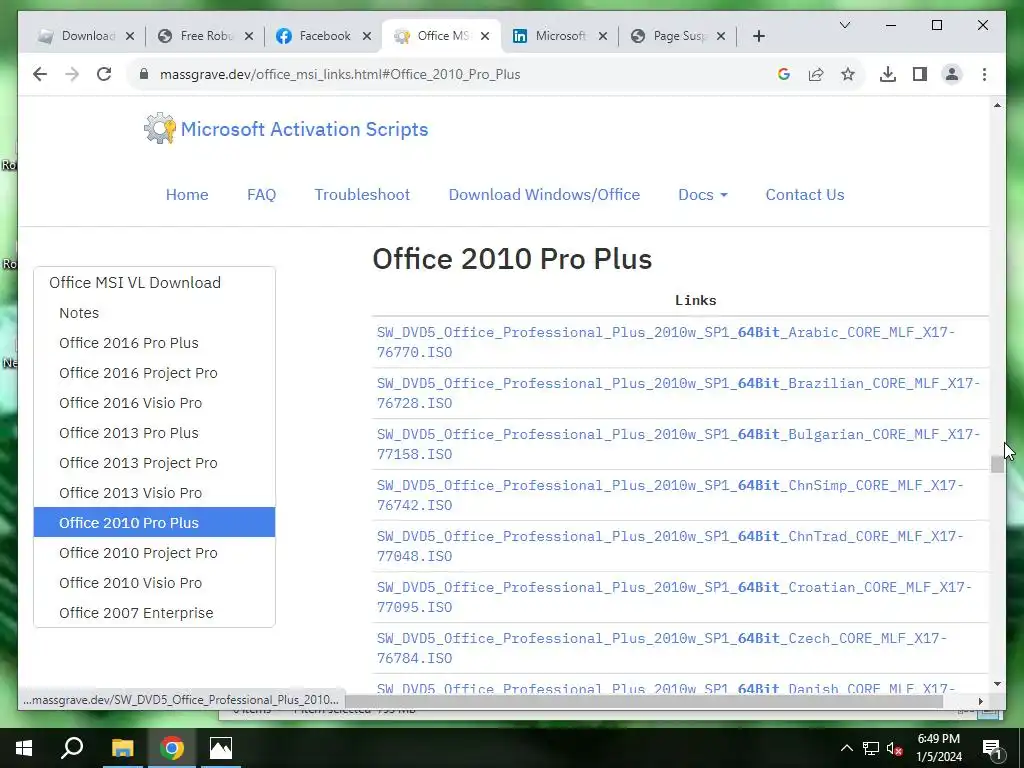
Task: Reload the page with the refresh icon
Action: (104, 74)
